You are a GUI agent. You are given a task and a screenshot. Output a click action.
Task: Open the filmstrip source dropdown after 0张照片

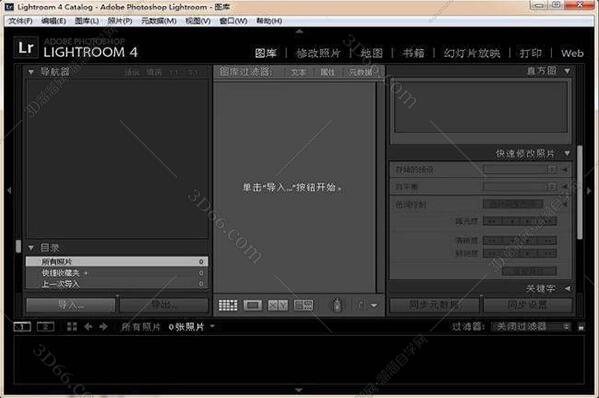pos(212,327)
